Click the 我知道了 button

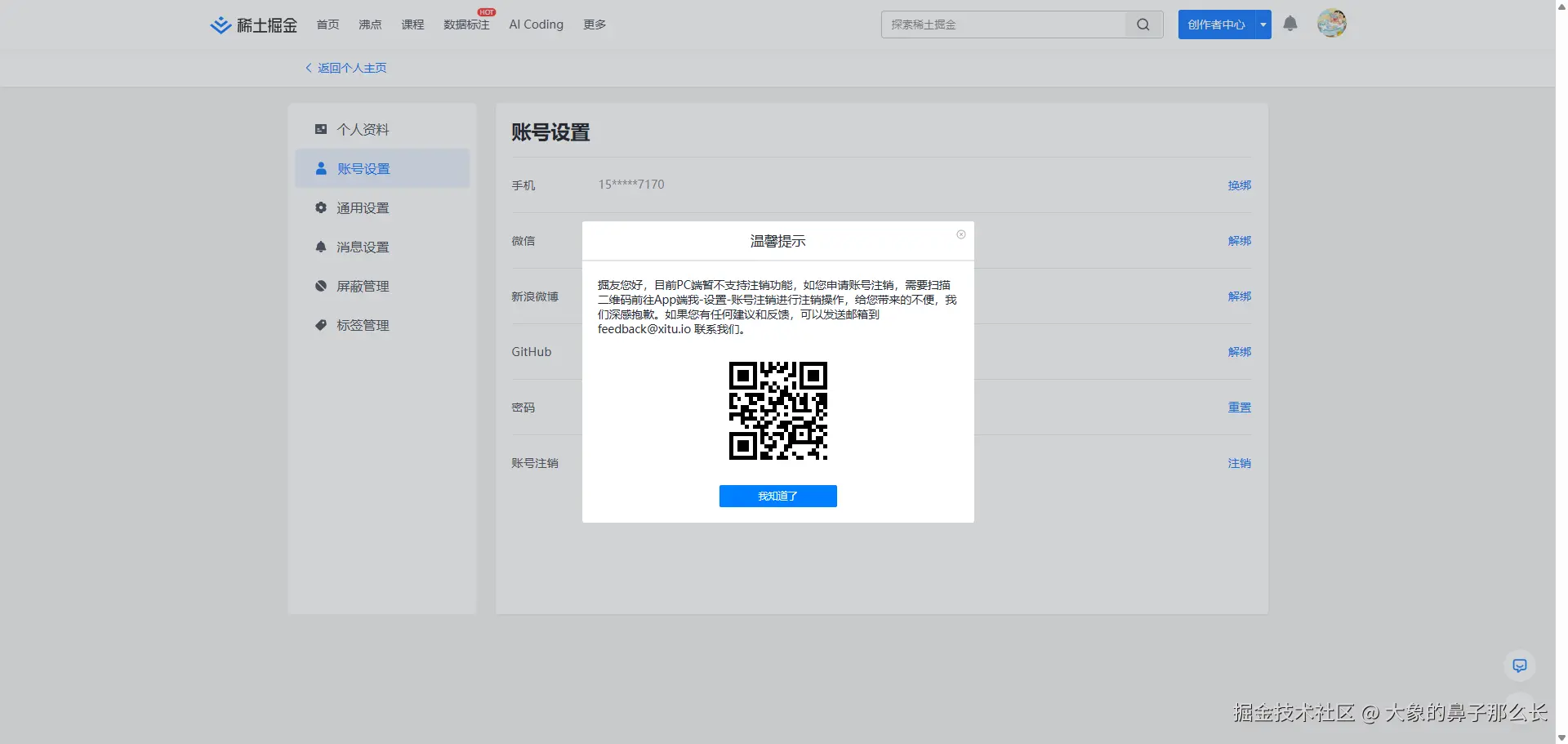(x=777, y=496)
